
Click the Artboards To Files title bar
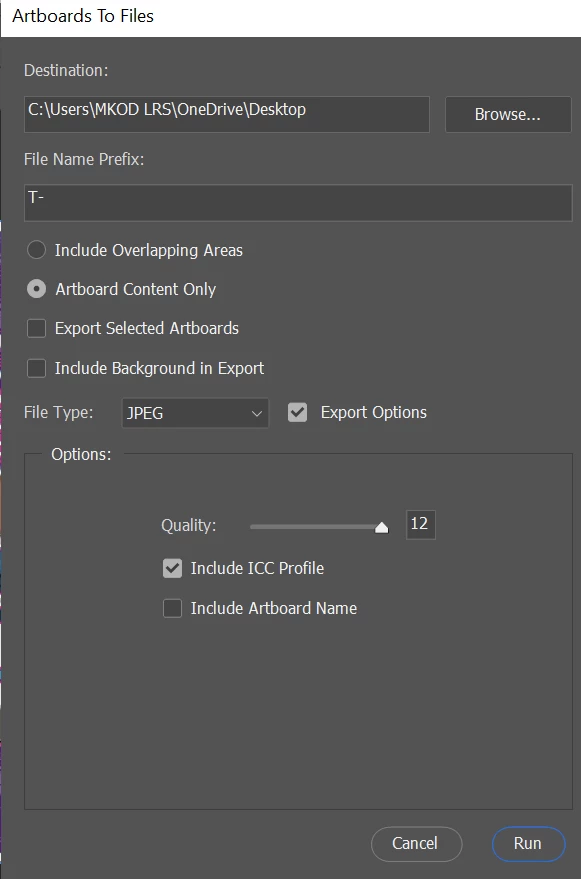click(290, 17)
